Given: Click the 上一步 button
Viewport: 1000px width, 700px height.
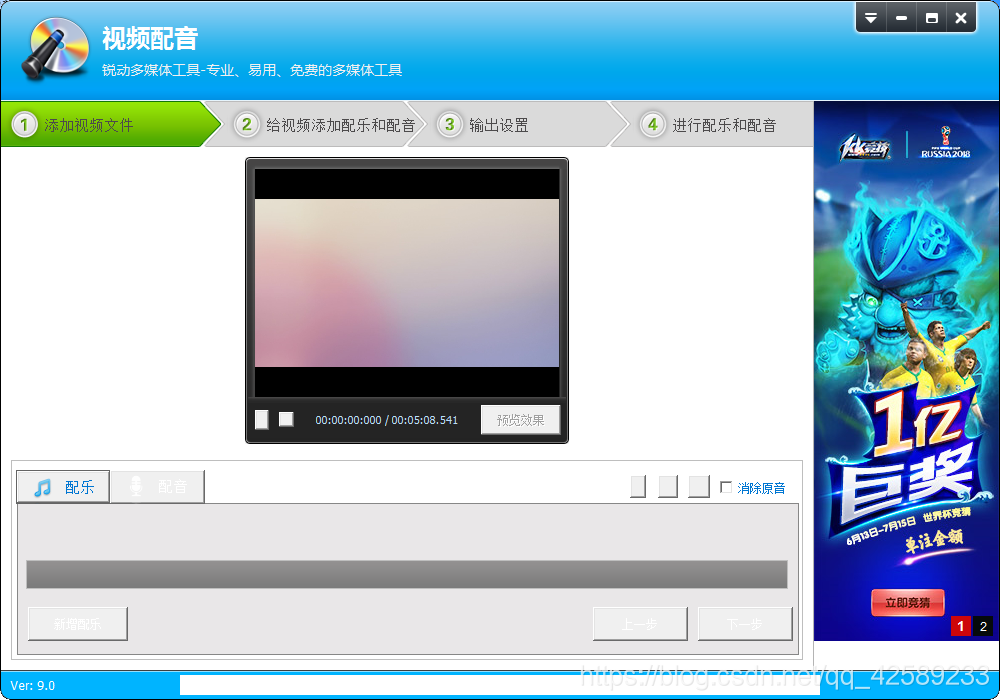Looking at the screenshot, I should pyautogui.click(x=640, y=624).
